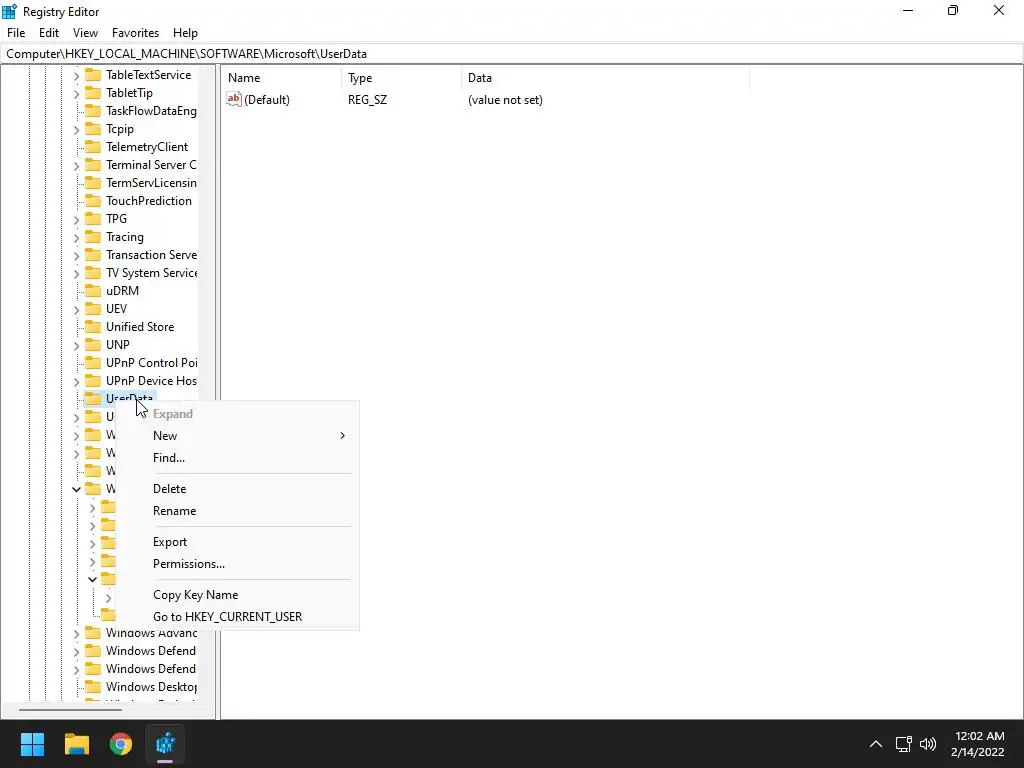This screenshot has width=1024, height=768.
Task: Open the New submenu arrow
Action: (342, 436)
